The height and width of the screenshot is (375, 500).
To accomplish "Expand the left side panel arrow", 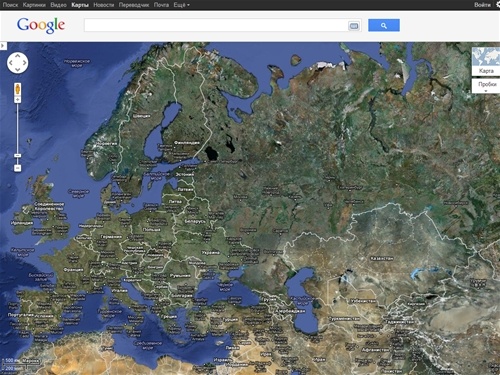I will tap(3, 45).
